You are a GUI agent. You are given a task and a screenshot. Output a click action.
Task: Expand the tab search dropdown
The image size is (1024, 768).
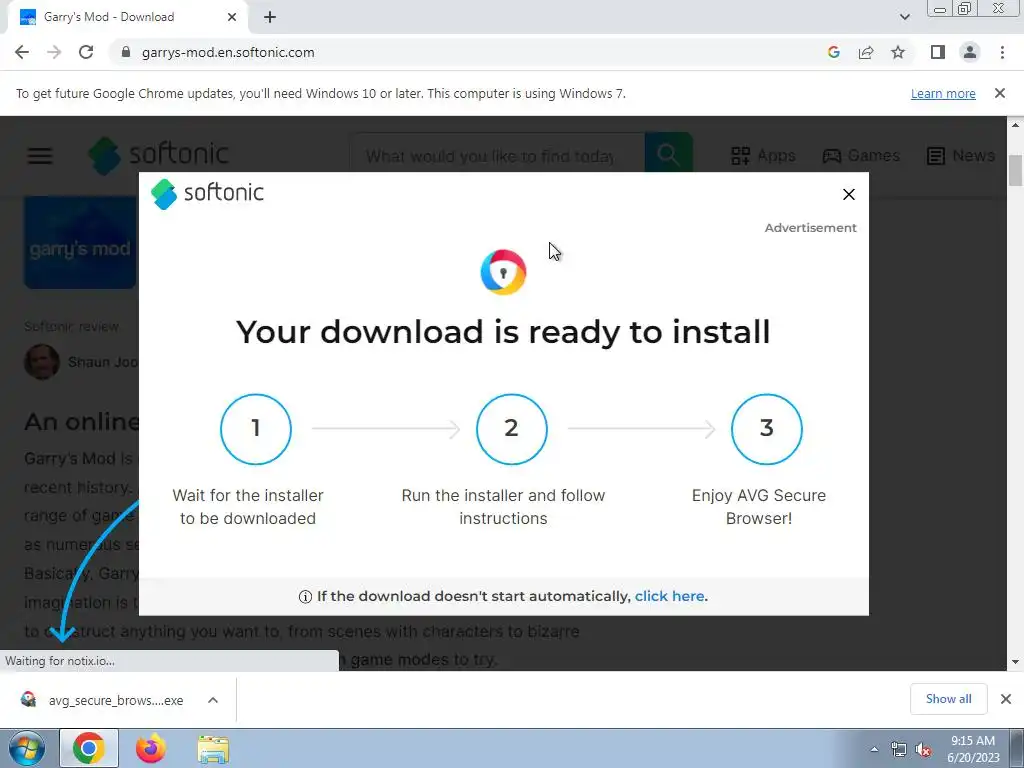point(904,17)
